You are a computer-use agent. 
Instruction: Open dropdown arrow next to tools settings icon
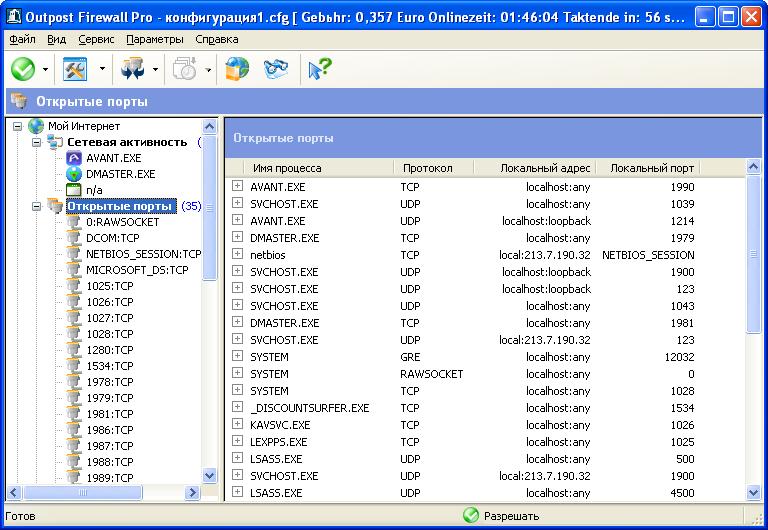coord(102,69)
